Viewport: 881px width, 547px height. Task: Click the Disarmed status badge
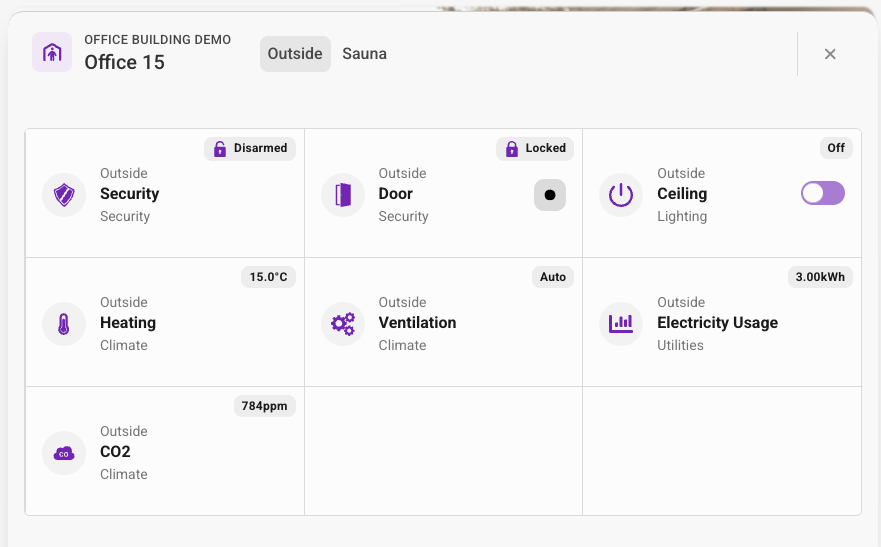click(250, 148)
